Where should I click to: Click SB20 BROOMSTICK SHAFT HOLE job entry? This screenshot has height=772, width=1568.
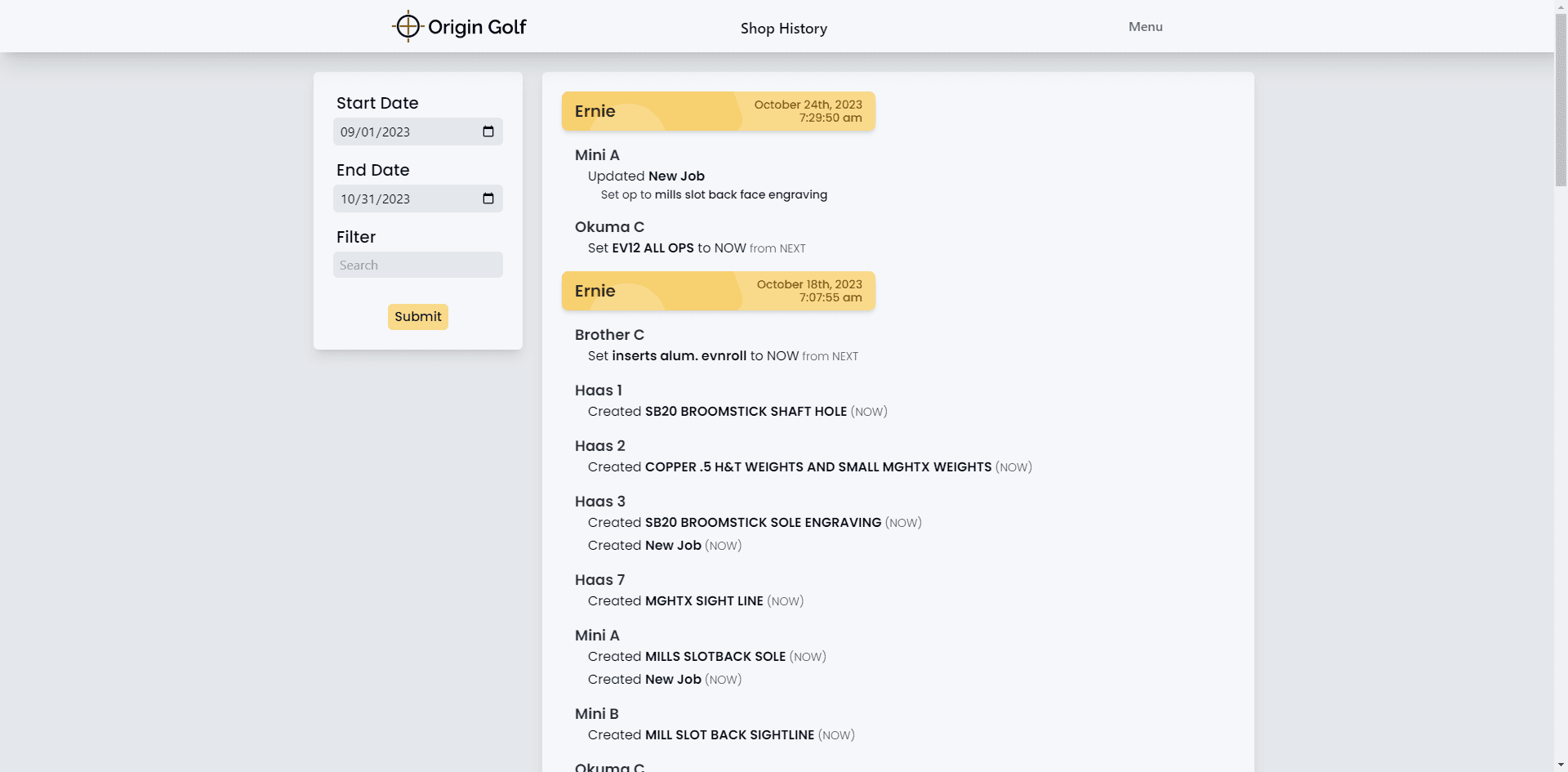coord(745,412)
